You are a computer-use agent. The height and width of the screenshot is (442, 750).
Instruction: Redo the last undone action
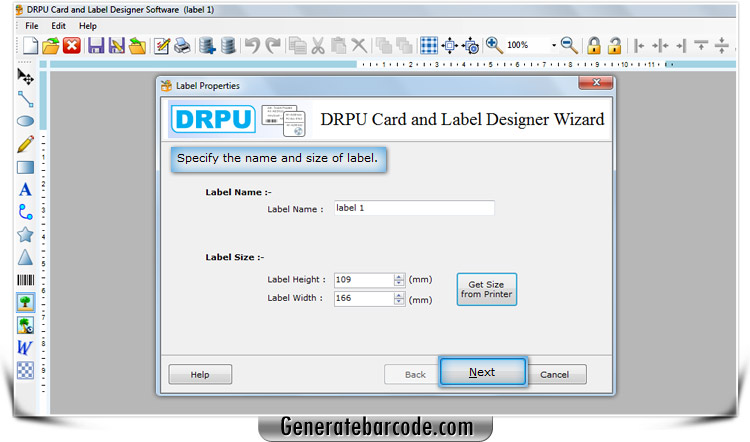[x=273, y=46]
